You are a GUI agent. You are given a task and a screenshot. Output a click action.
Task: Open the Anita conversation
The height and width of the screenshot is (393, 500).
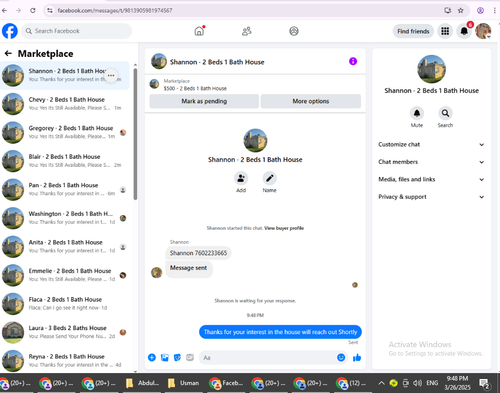point(65,246)
